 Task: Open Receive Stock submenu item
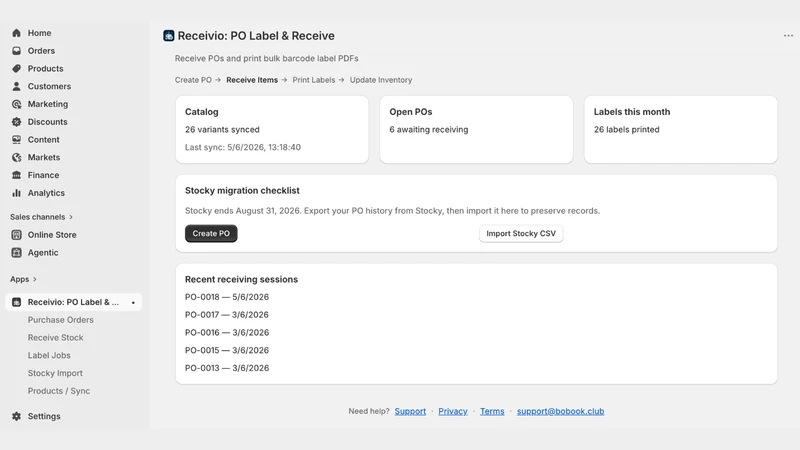(x=56, y=338)
